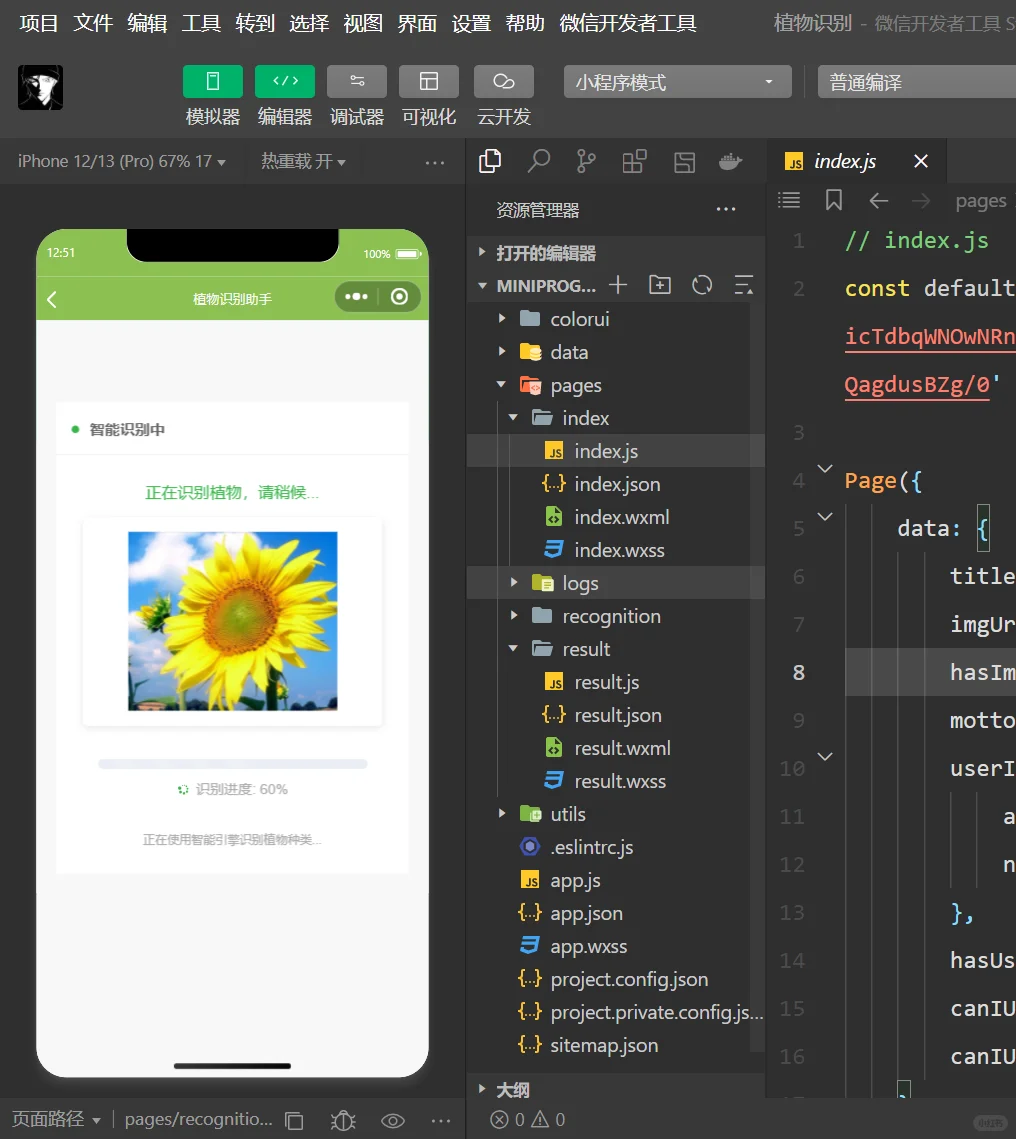Open the 工具 menu
The height and width of the screenshot is (1139, 1016).
click(201, 23)
